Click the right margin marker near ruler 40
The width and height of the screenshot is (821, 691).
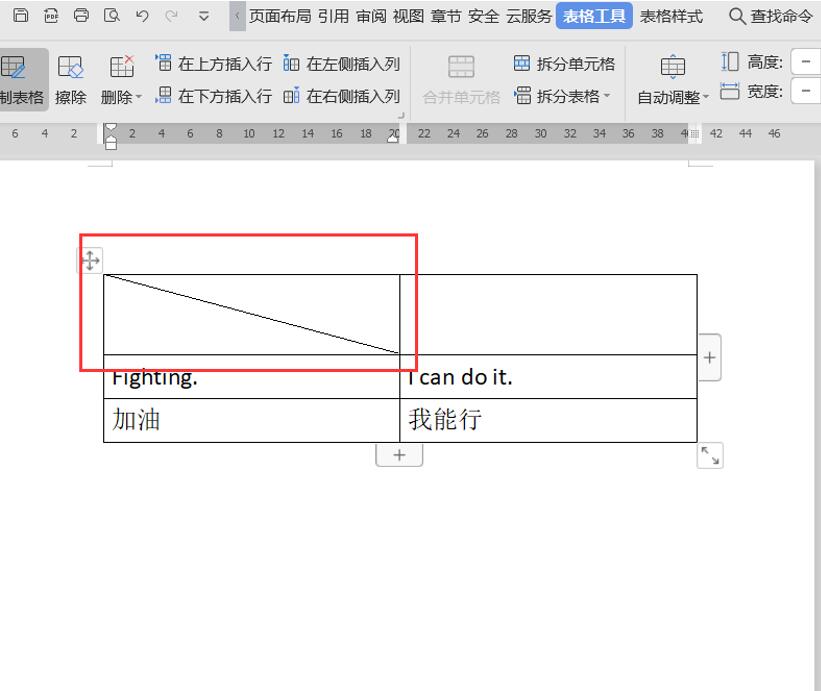(694, 134)
